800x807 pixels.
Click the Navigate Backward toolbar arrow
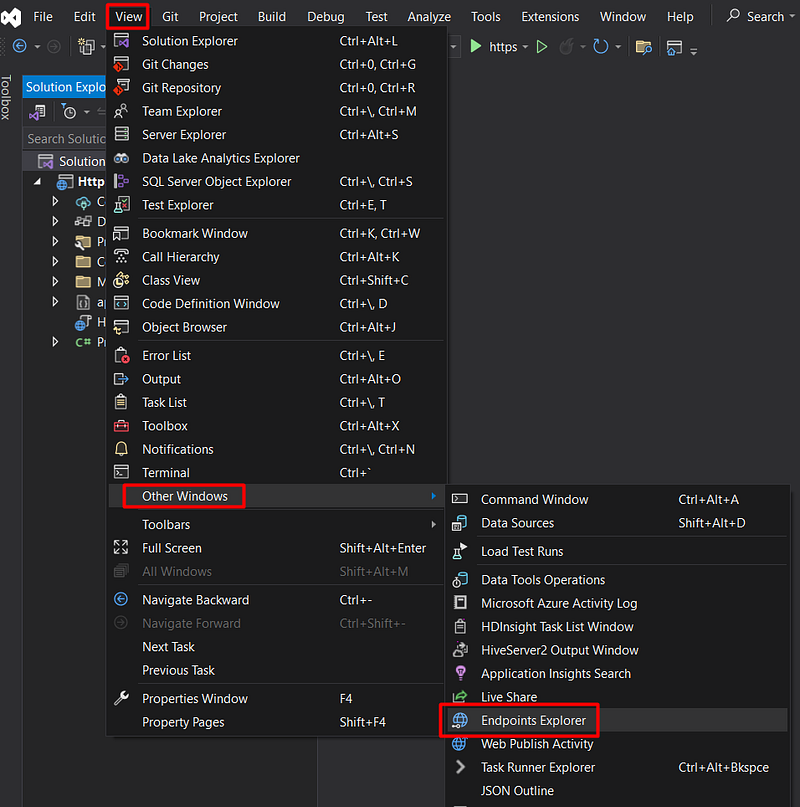coord(20,46)
